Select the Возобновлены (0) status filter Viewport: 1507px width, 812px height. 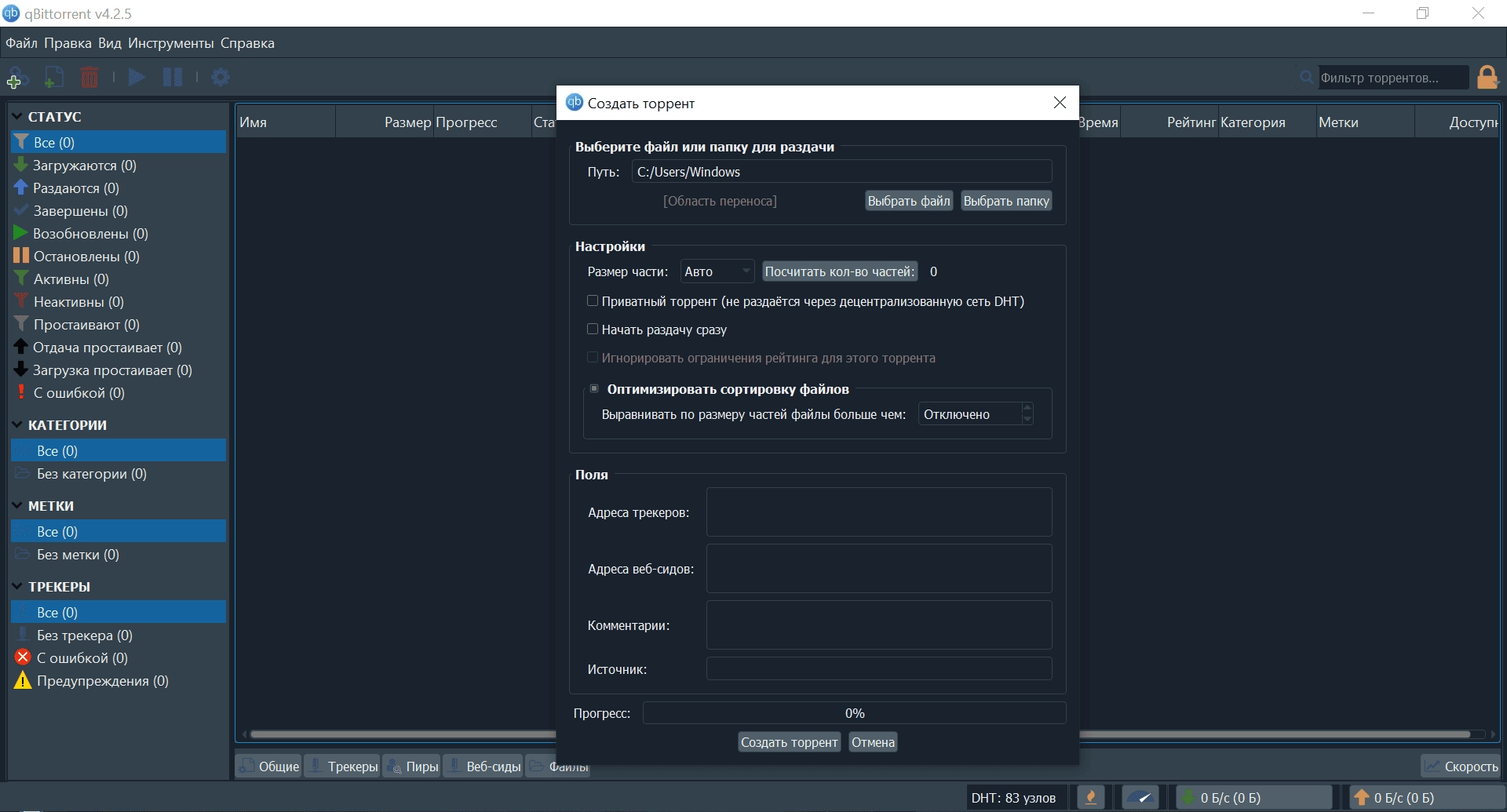(119, 234)
